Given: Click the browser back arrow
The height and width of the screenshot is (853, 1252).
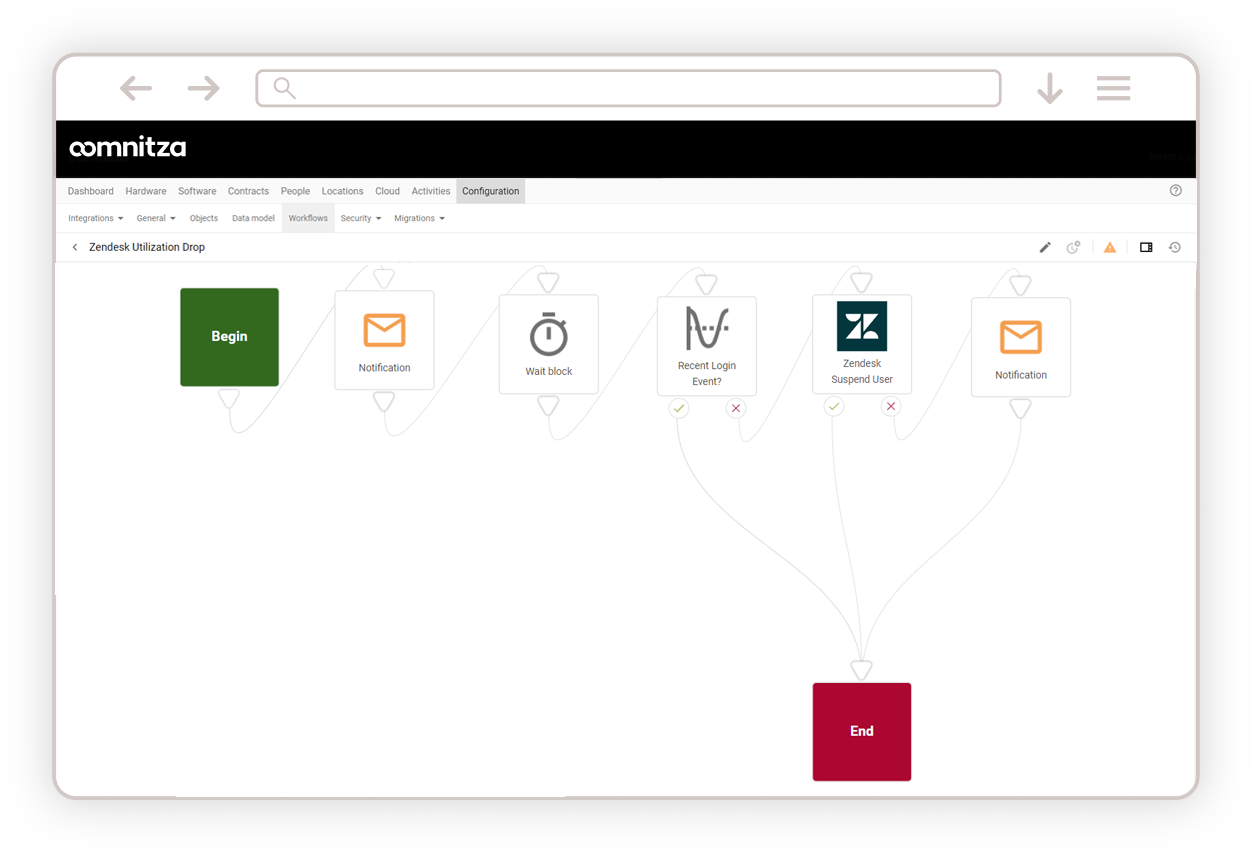Looking at the screenshot, I should tap(136, 88).
